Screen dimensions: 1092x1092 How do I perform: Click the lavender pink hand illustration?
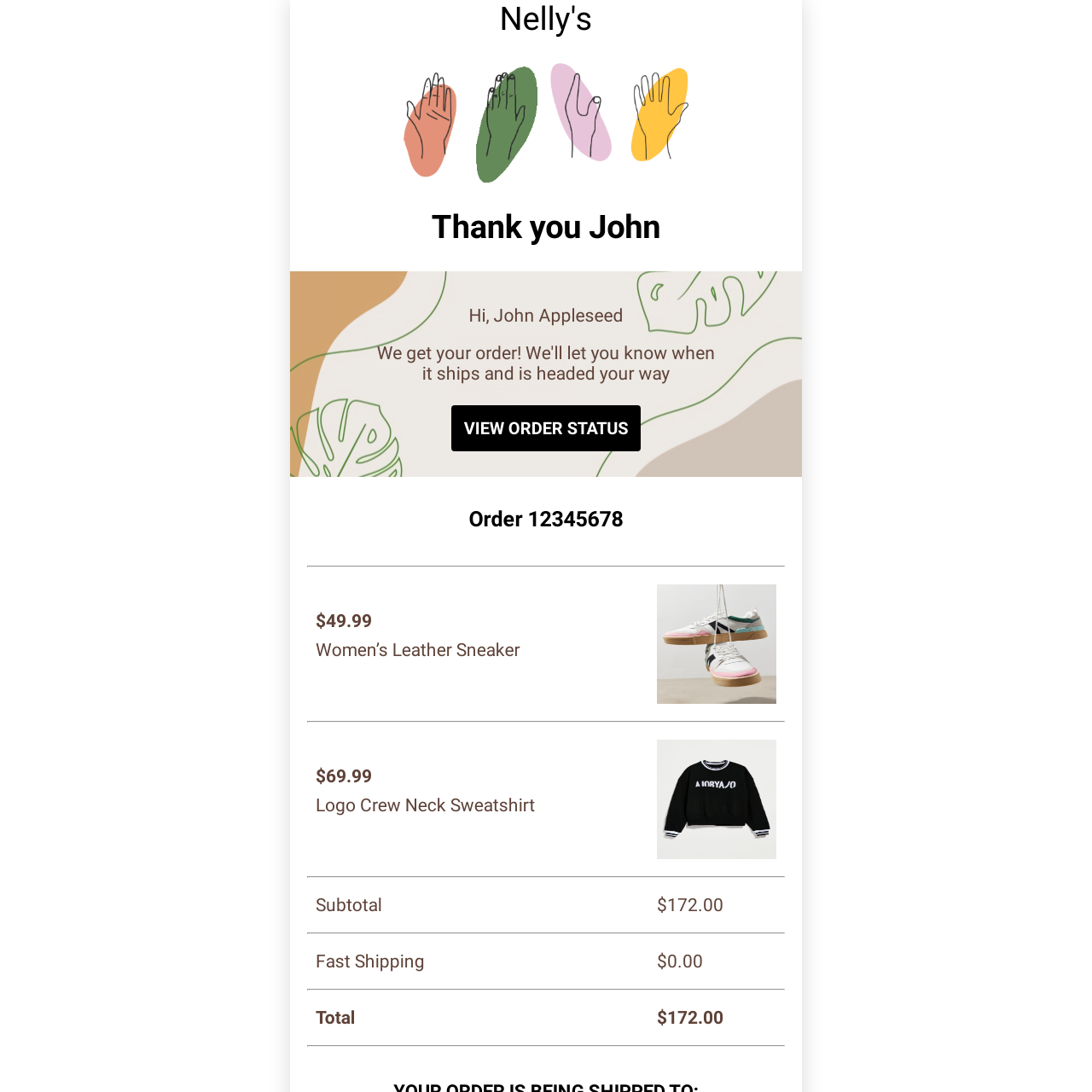tap(581, 112)
